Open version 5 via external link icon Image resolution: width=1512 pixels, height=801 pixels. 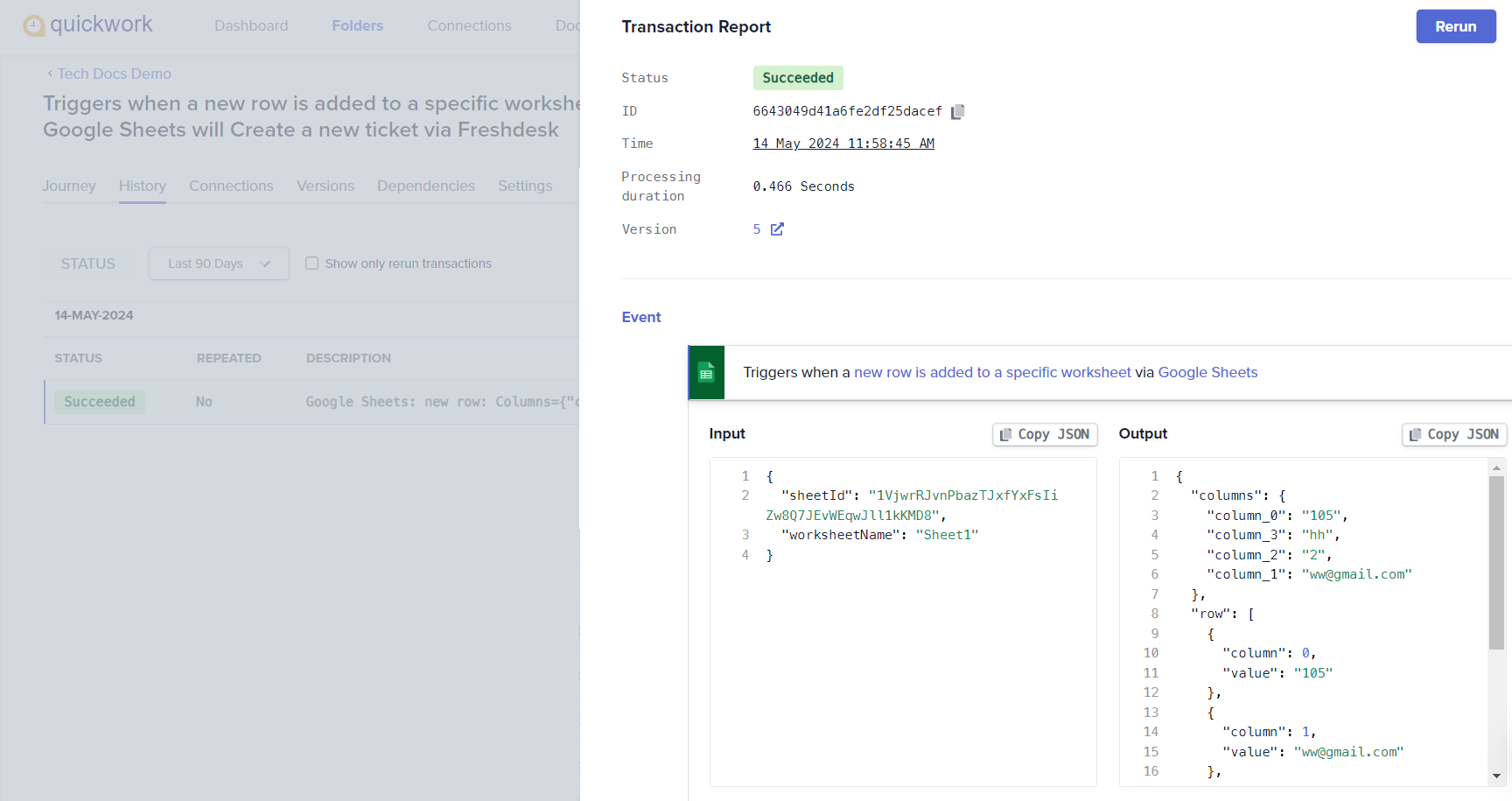coord(777,229)
